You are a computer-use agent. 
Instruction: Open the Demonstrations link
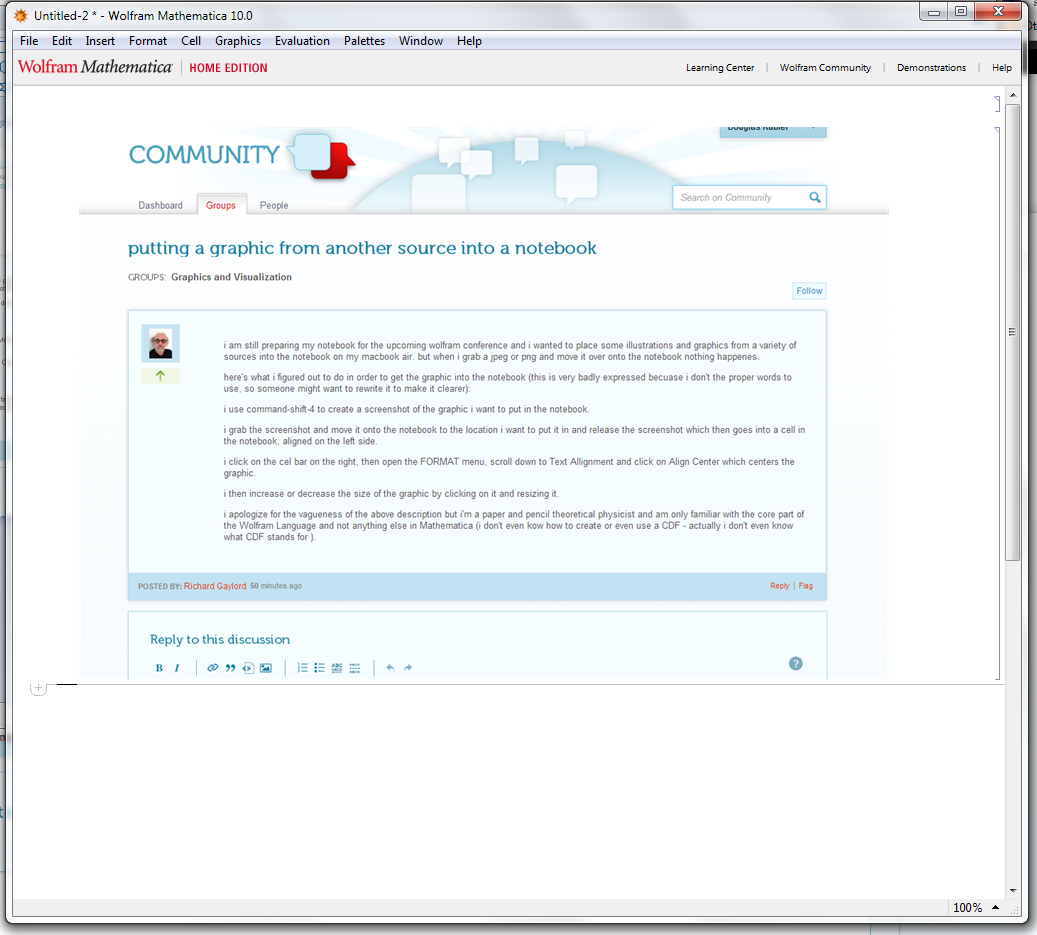931,67
